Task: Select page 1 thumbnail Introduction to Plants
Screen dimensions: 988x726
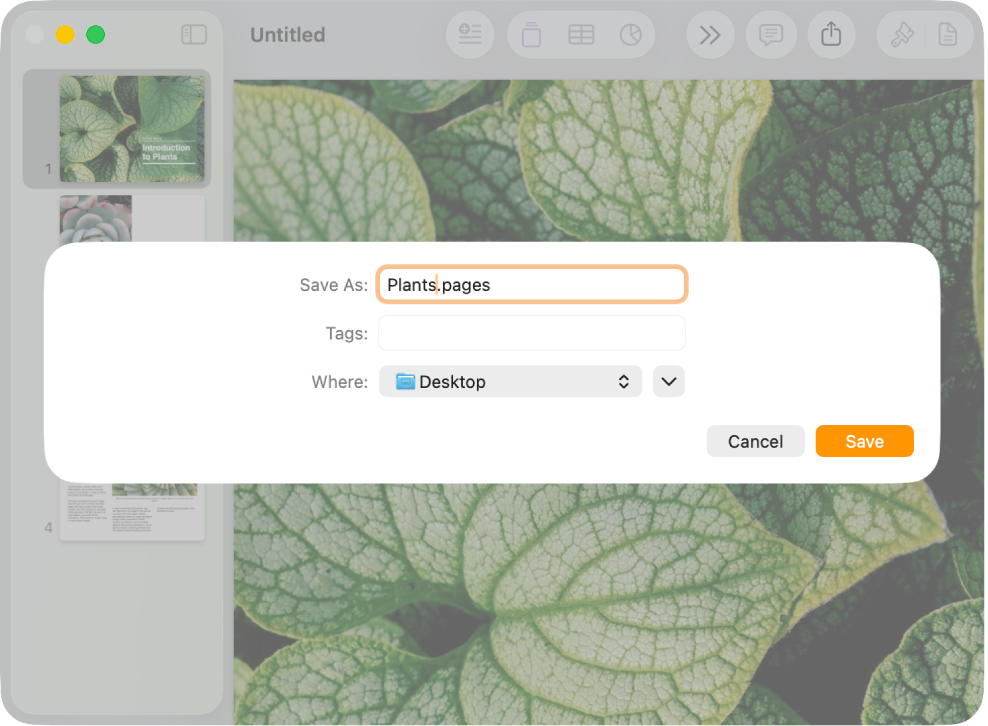Action: [132, 129]
